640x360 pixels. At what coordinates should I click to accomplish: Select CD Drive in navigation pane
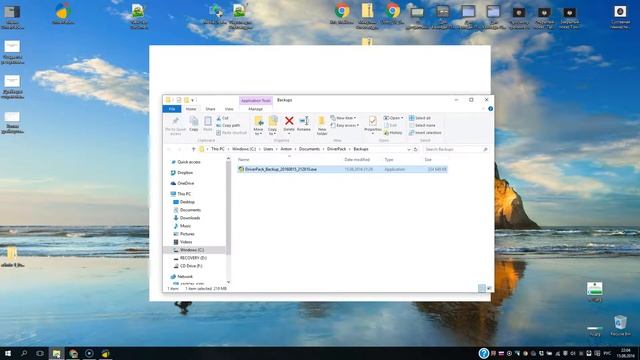click(x=188, y=266)
